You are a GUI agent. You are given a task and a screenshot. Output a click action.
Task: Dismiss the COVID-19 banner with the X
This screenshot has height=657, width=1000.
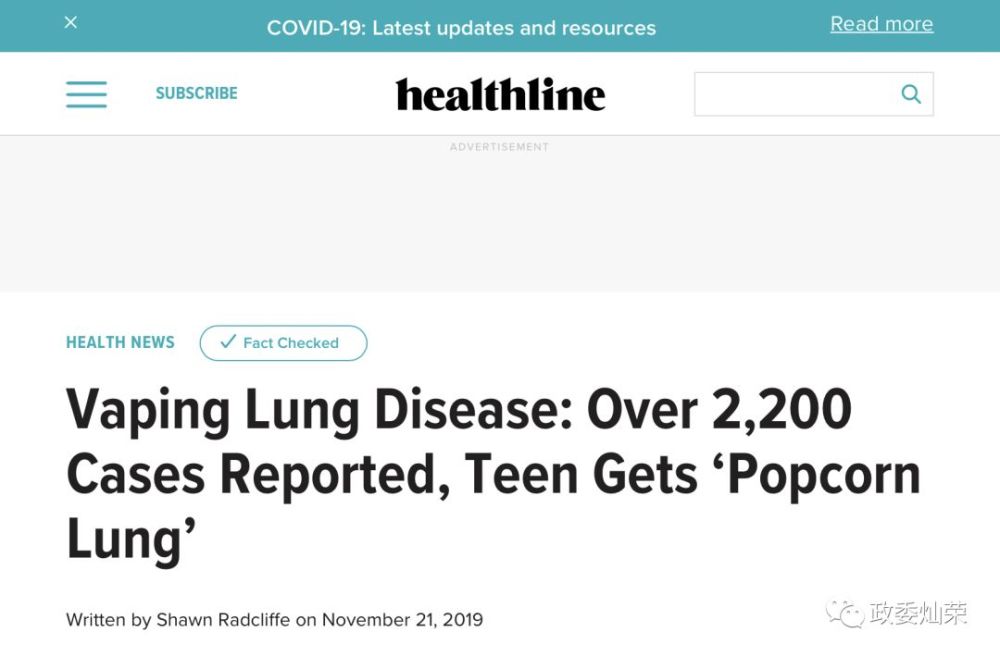(x=71, y=22)
